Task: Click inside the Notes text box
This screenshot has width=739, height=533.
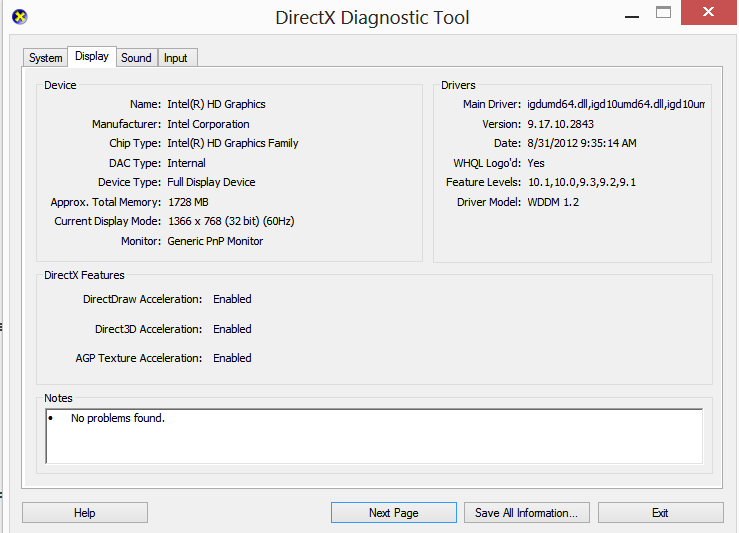Action: click(374, 436)
